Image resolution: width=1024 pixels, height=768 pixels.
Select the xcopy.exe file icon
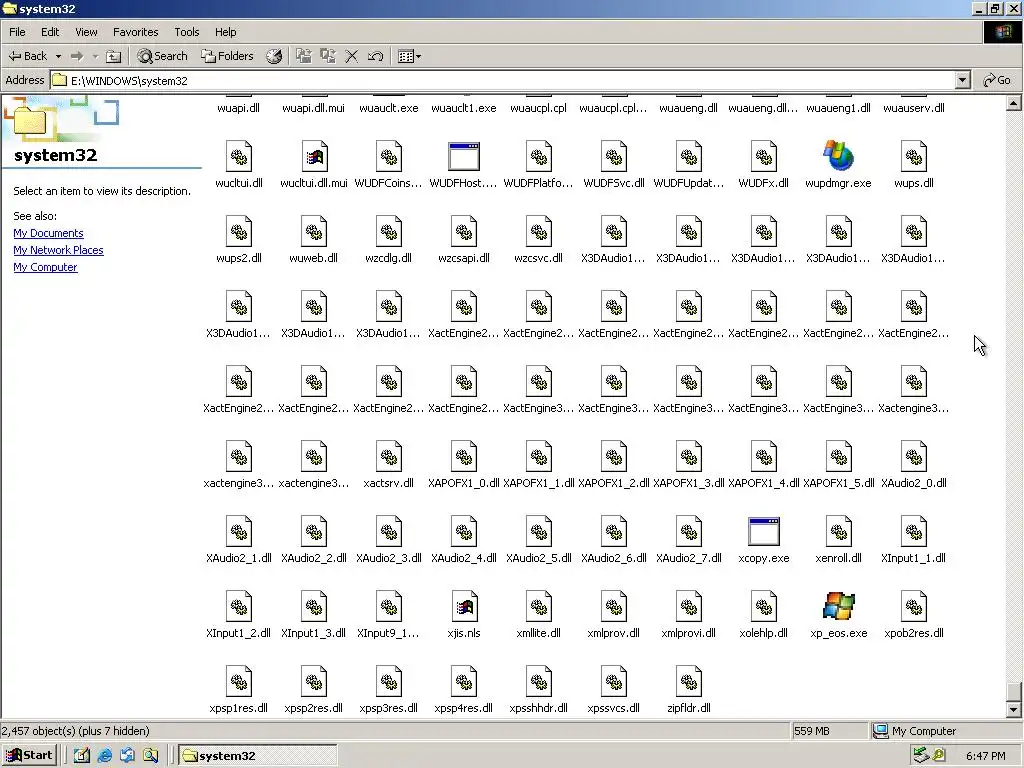pos(763,532)
